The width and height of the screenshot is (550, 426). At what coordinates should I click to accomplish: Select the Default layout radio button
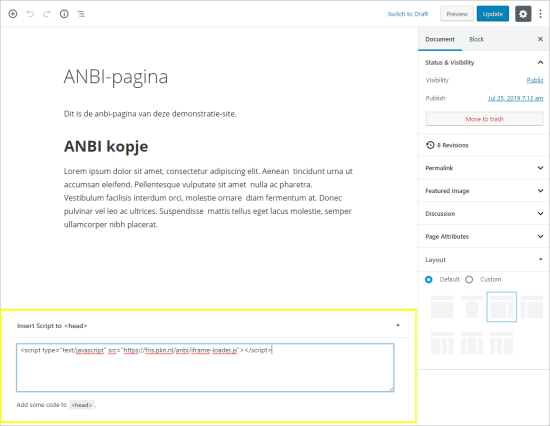pyautogui.click(x=429, y=280)
